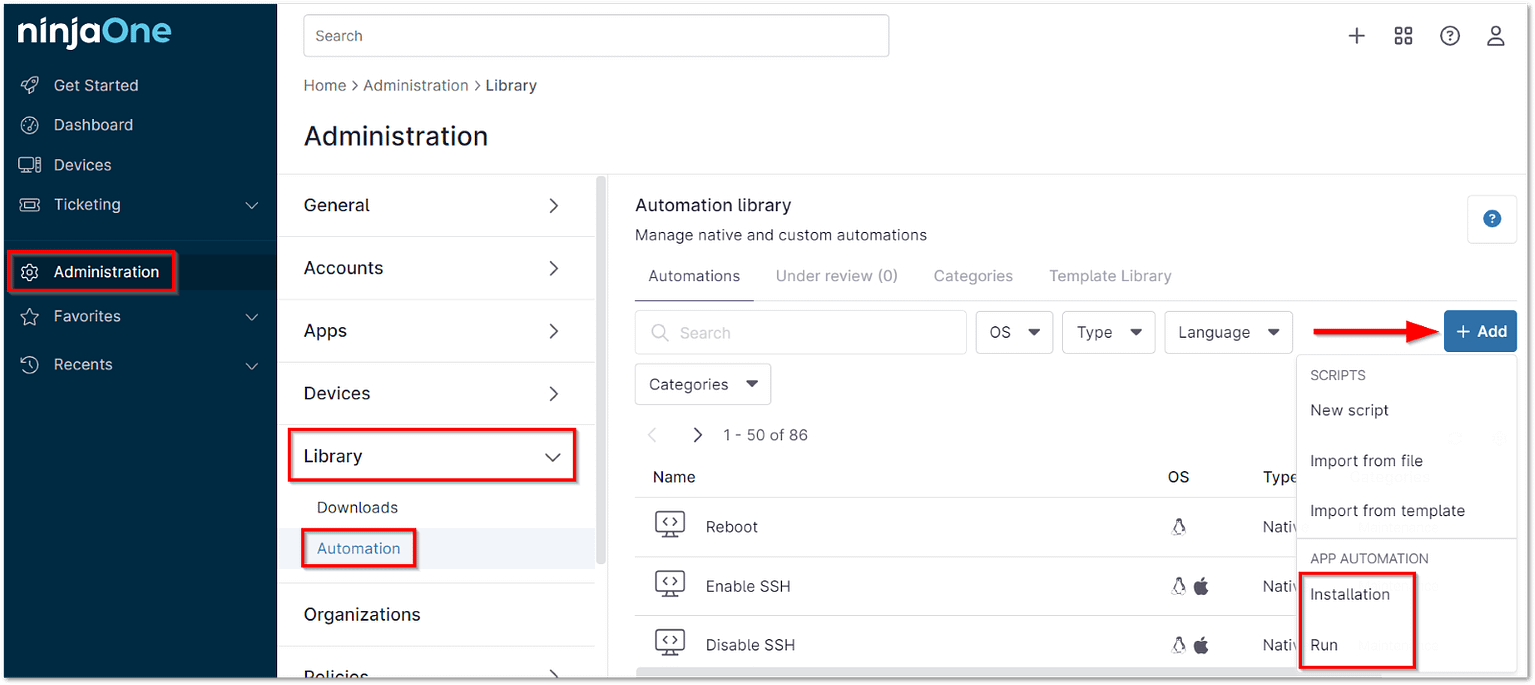
Task: Open the user profile icon
Action: coord(1495,36)
